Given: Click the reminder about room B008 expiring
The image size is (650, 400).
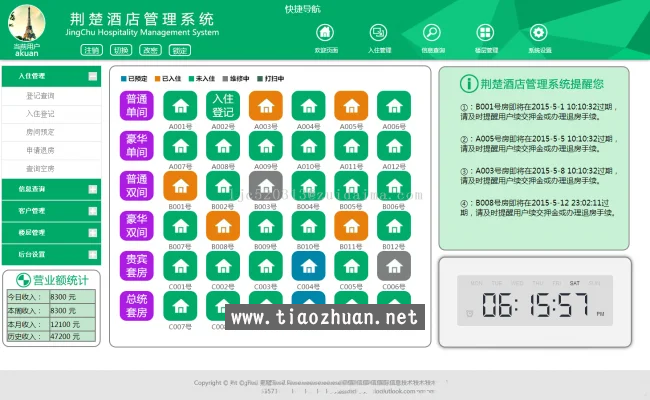Looking at the screenshot, I should [538, 208].
